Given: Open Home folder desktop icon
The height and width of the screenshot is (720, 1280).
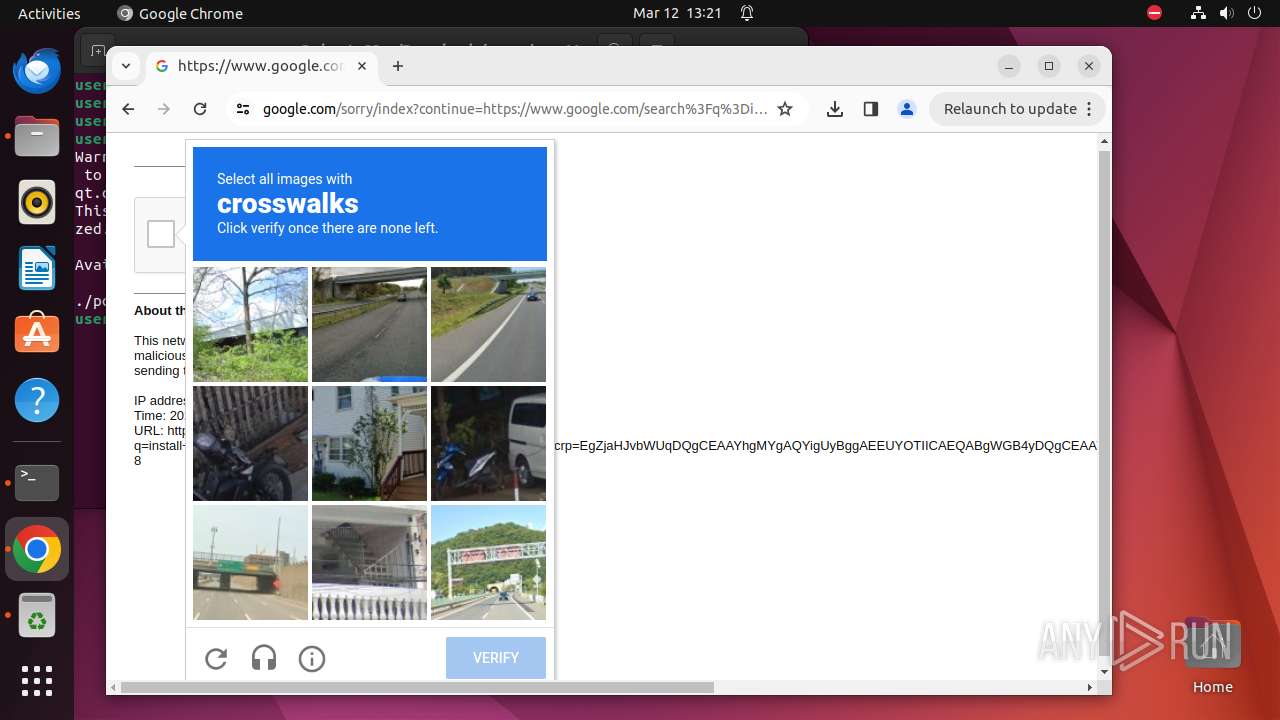Looking at the screenshot, I should pyautogui.click(x=1212, y=656).
